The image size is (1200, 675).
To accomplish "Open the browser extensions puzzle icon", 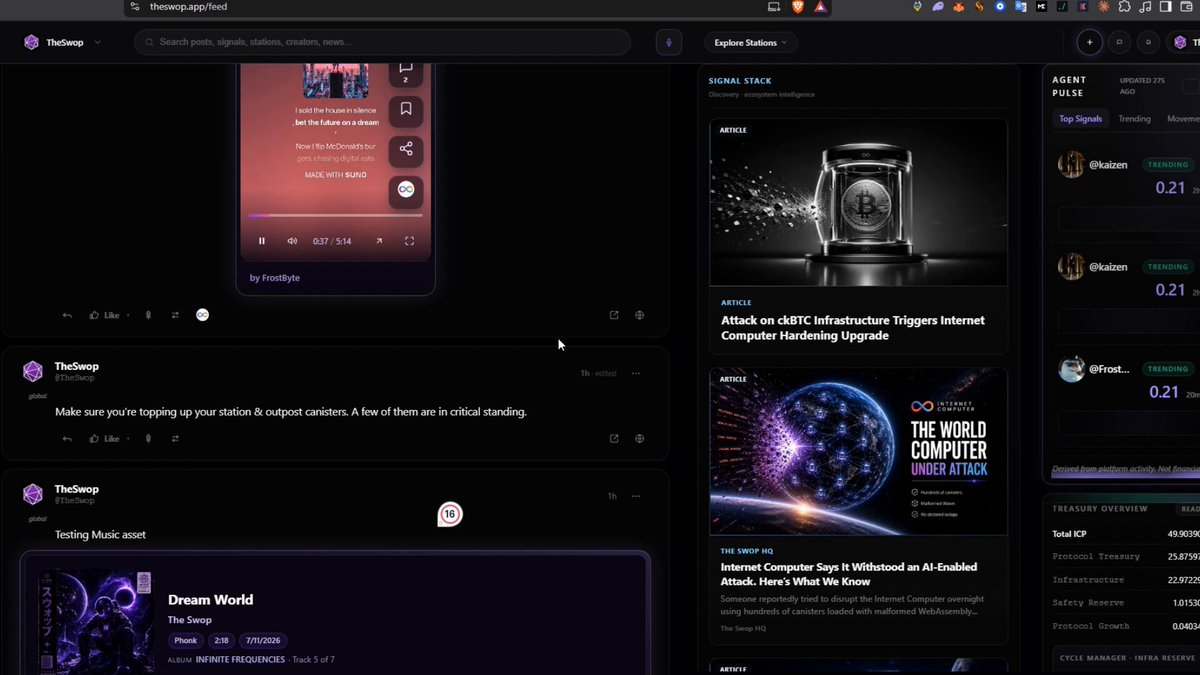I will [1124, 6].
